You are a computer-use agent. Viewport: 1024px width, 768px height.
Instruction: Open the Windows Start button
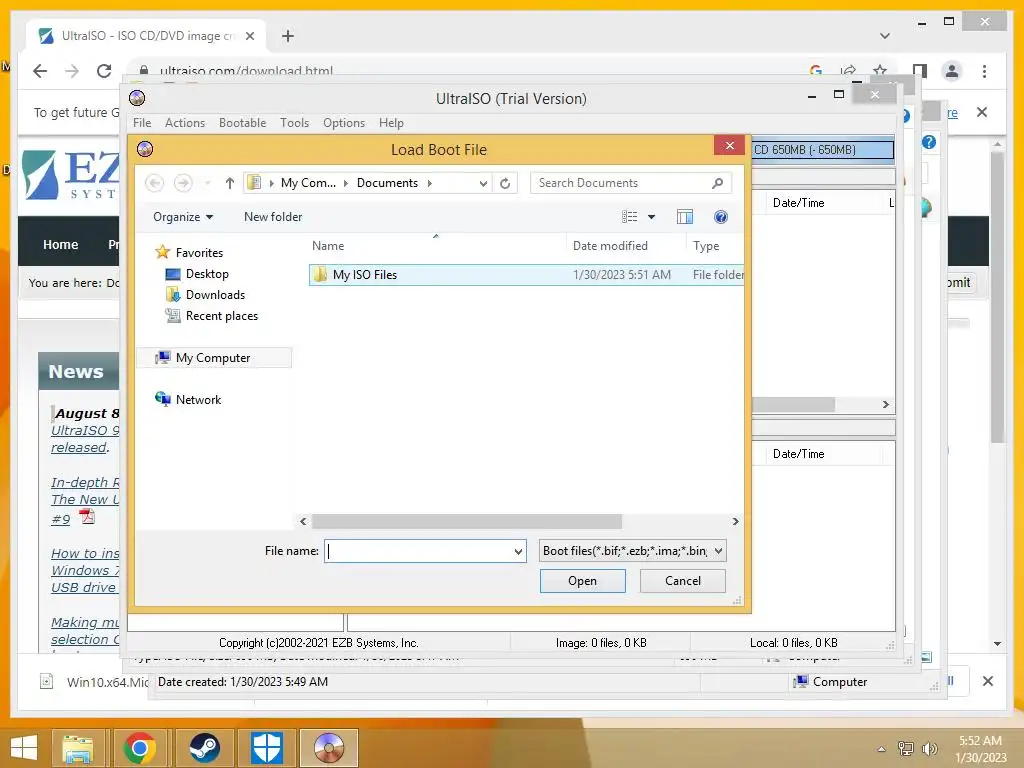click(x=24, y=747)
